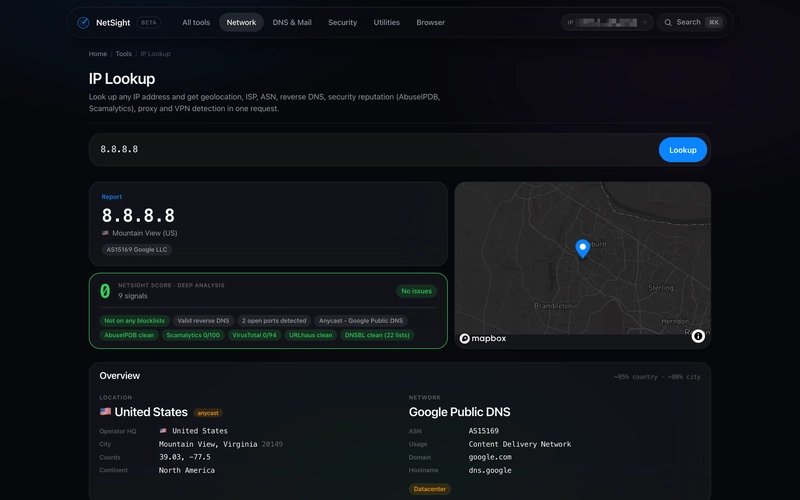Open the Utilities nav item

tap(386, 22)
